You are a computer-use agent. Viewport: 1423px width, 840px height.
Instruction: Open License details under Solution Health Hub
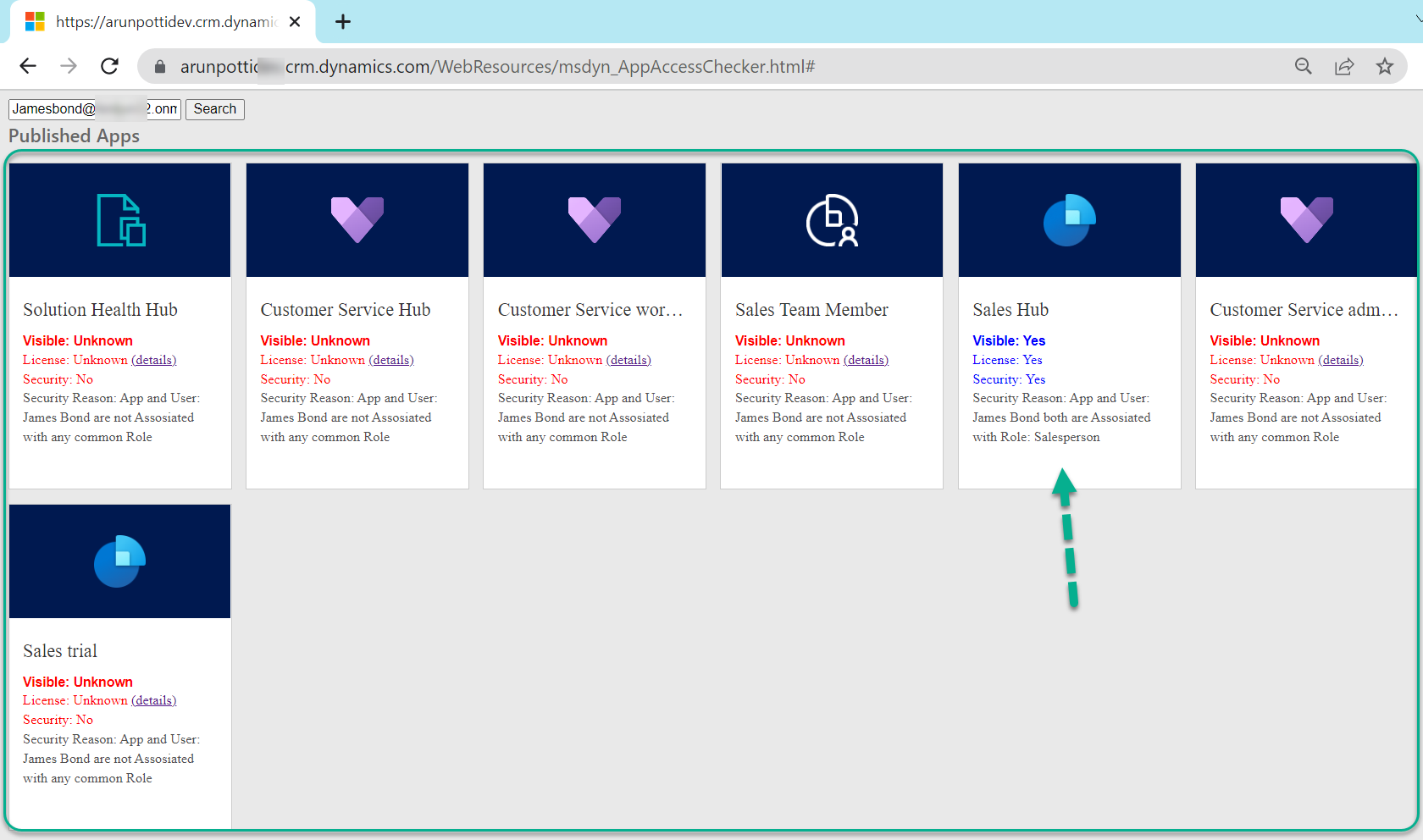click(153, 359)
